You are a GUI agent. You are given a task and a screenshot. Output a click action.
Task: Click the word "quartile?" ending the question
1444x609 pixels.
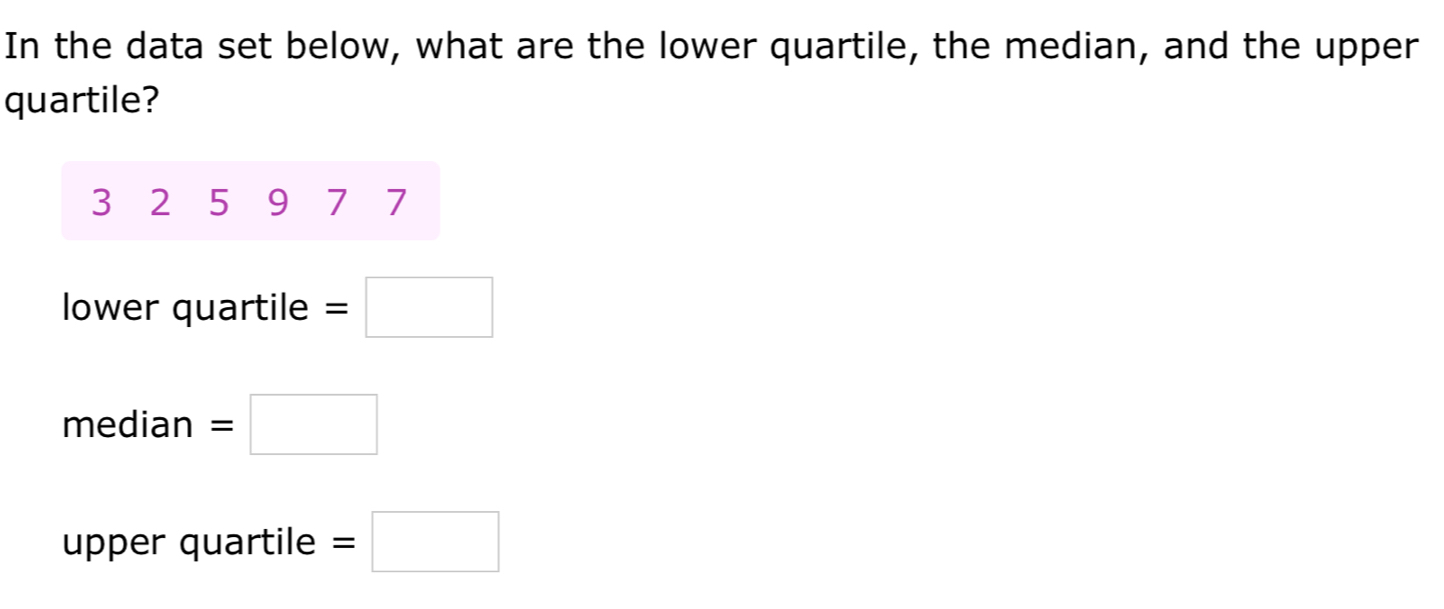click(x=82, y=101)
